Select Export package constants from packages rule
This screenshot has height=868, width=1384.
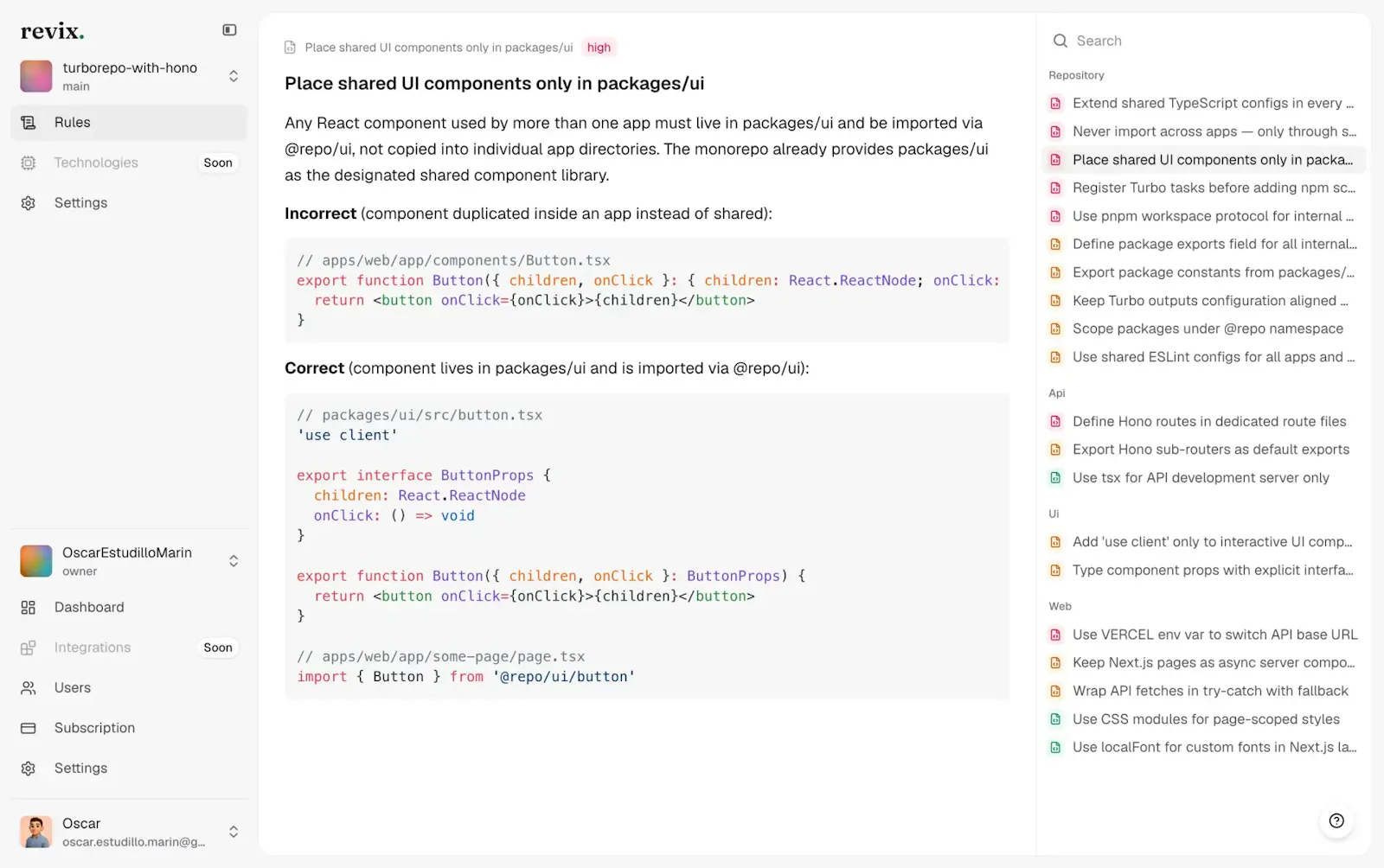(x=1203, y=272)
